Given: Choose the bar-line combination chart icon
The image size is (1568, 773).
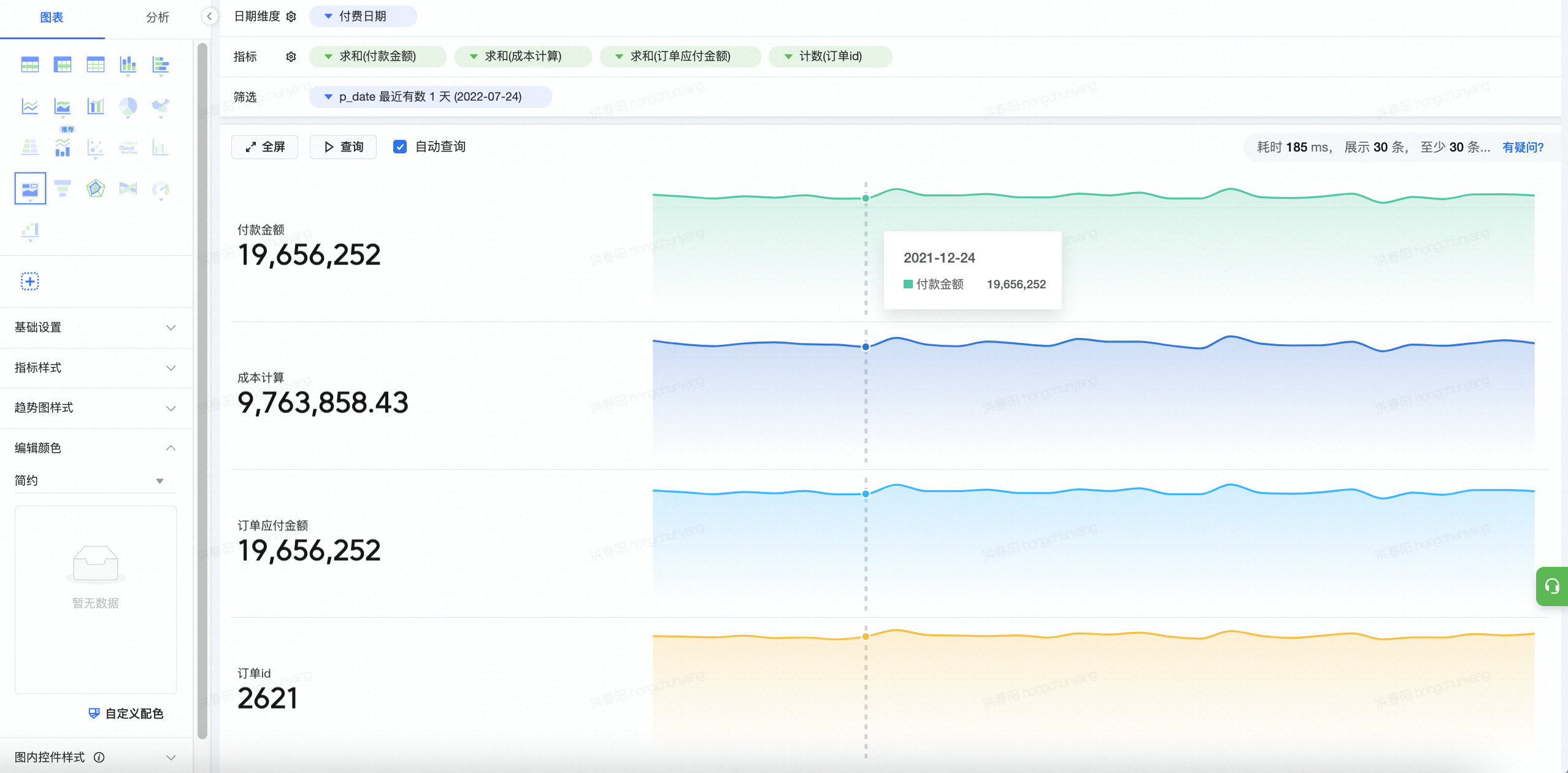Looking at the screenshot, I should [95, 106].
